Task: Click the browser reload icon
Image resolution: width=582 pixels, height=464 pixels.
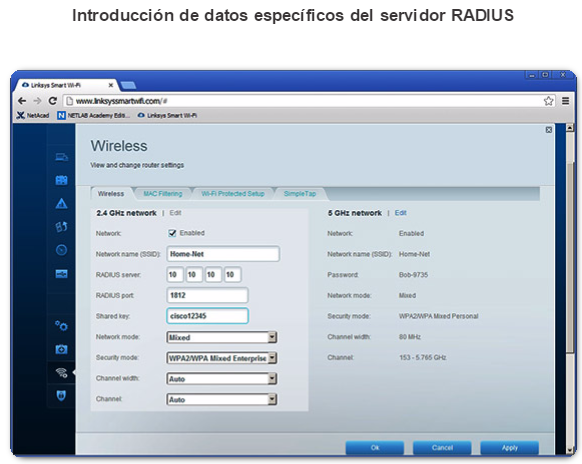Action: click(x=53, y=101)
